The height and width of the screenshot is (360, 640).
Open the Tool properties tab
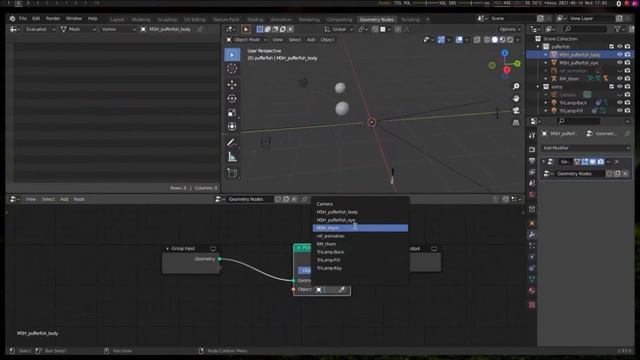pyautogui.click(x=532, y=135)
